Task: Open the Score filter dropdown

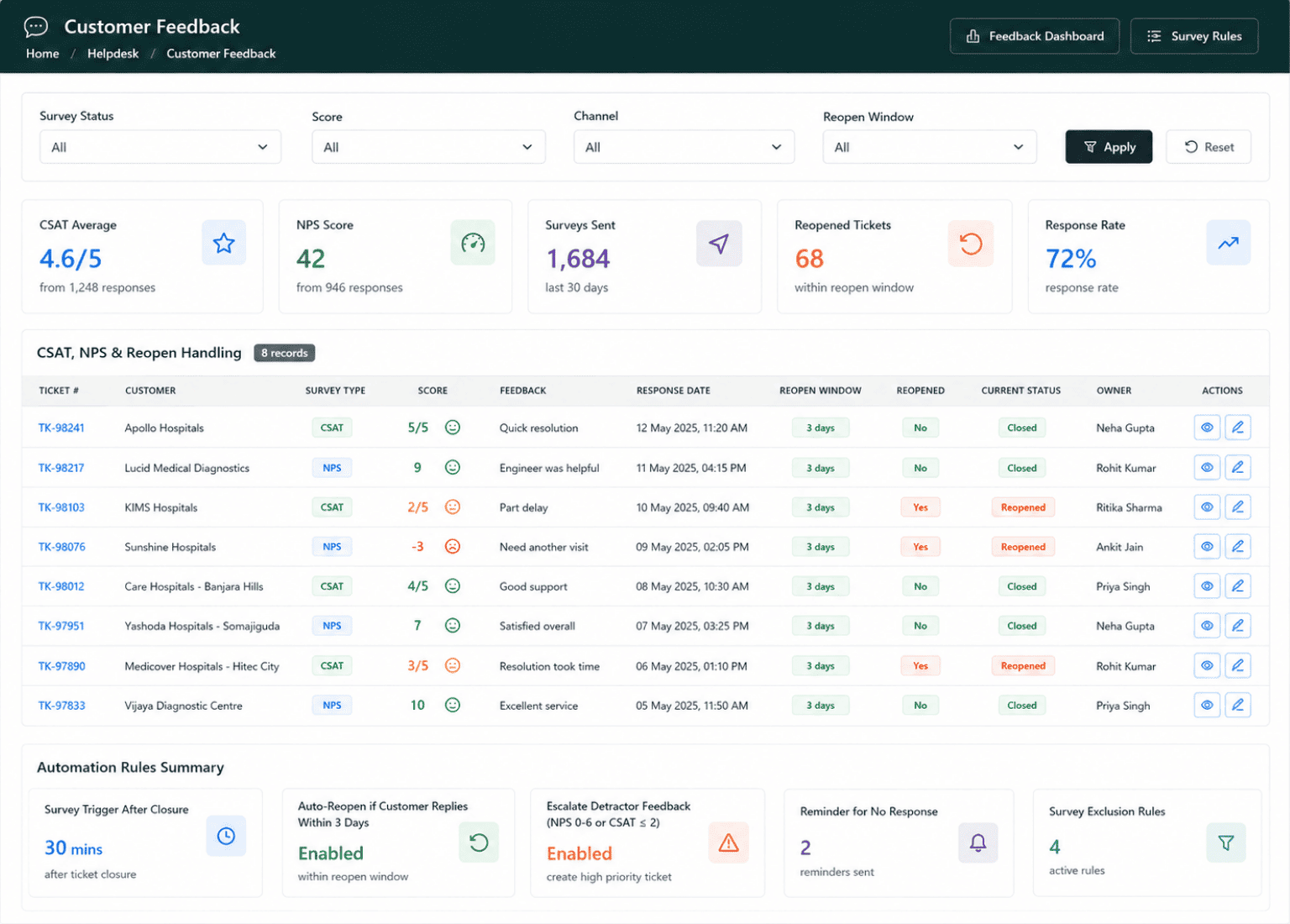Action: click(x=428, y=147)
